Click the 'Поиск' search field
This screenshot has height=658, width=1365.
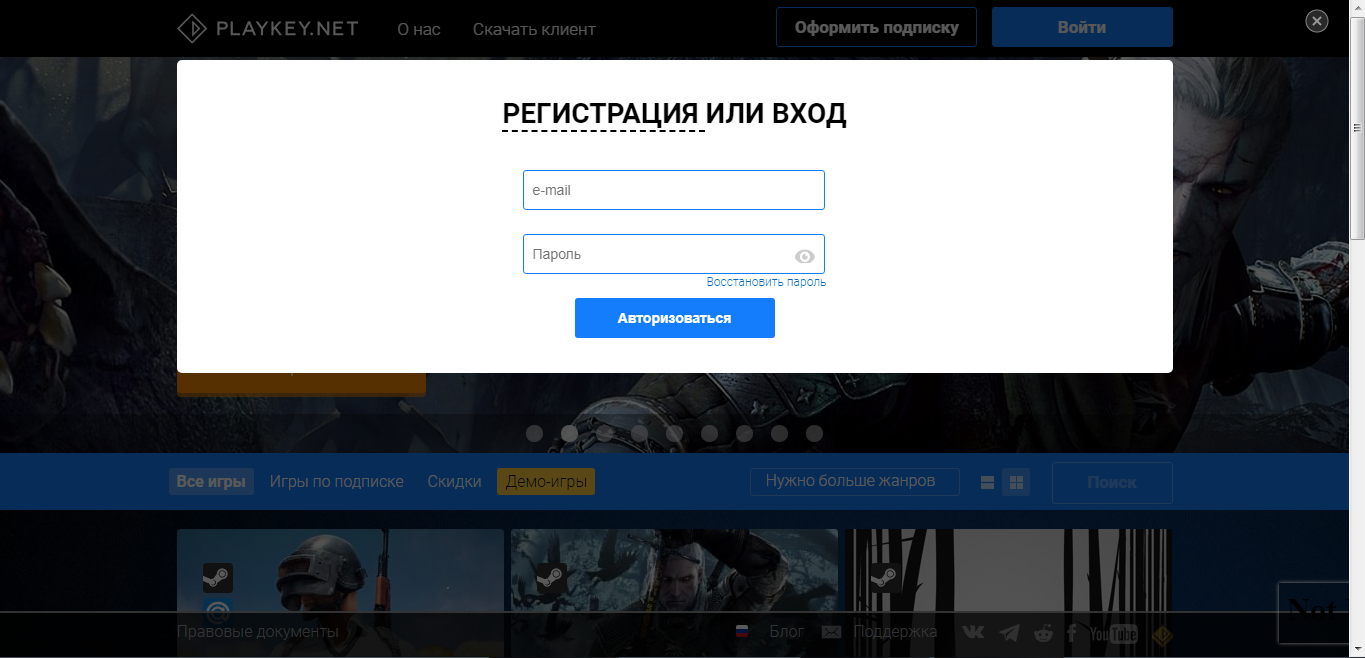pos(1112,483)
